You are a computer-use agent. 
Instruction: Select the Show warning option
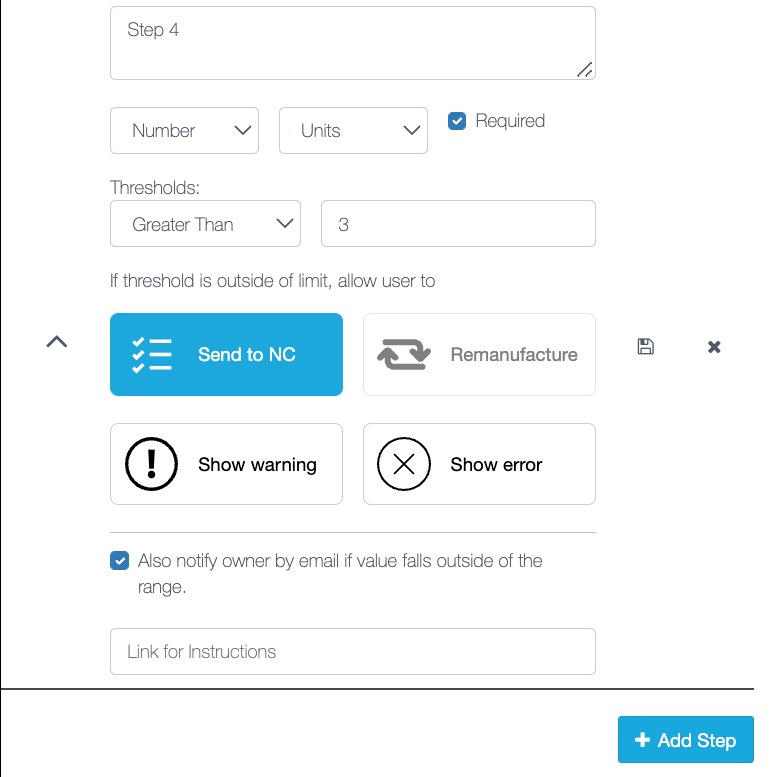226,464
